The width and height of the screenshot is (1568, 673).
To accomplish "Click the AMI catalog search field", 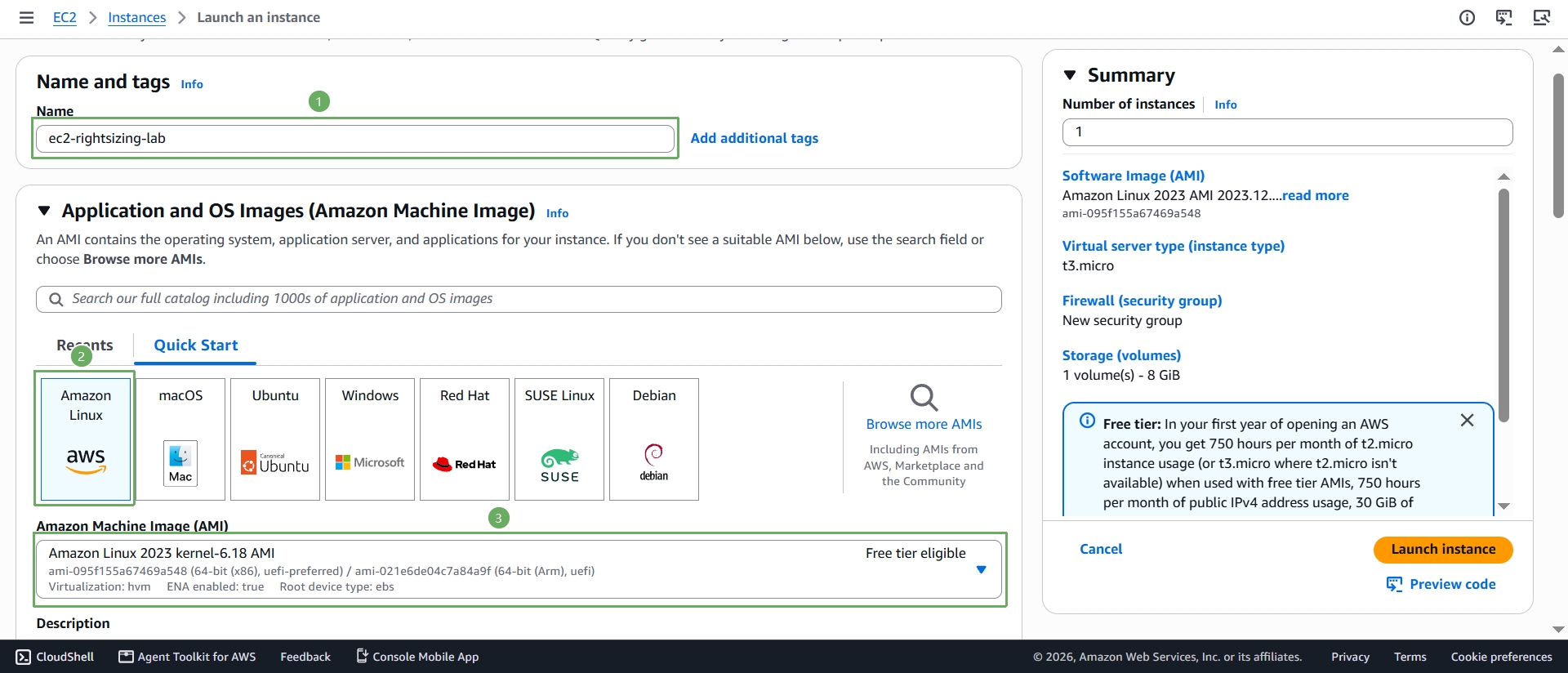I will [x=519, y=299].
